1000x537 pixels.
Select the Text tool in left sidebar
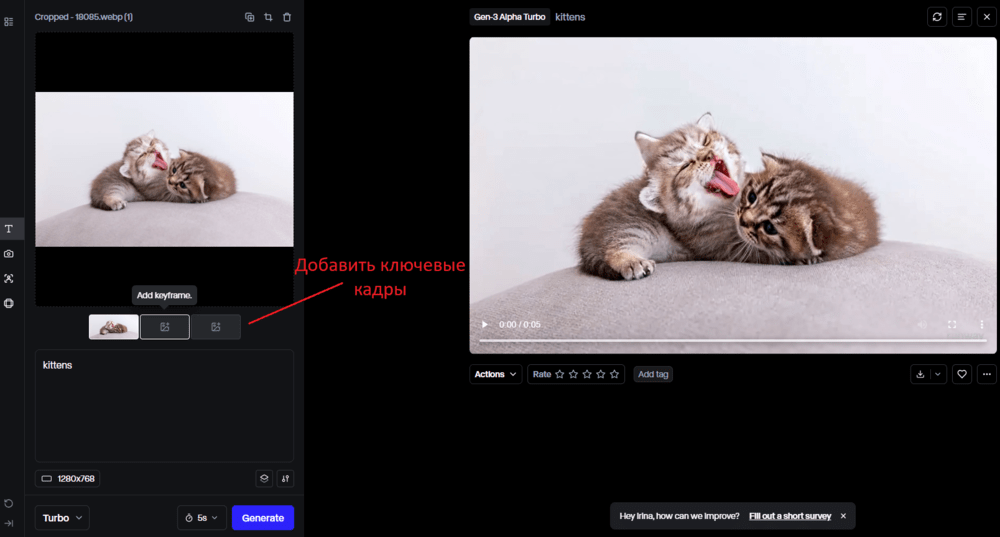click(x=9, y=228)
